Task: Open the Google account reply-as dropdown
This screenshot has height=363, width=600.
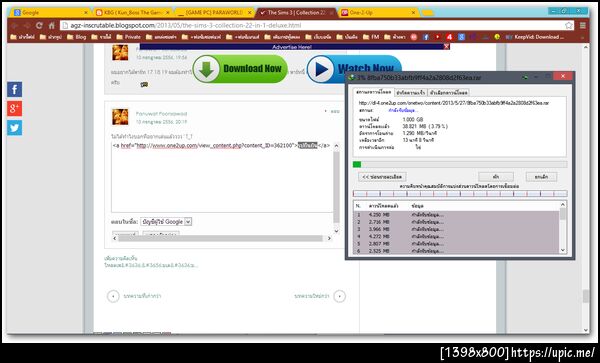Action: pos(166,221)
